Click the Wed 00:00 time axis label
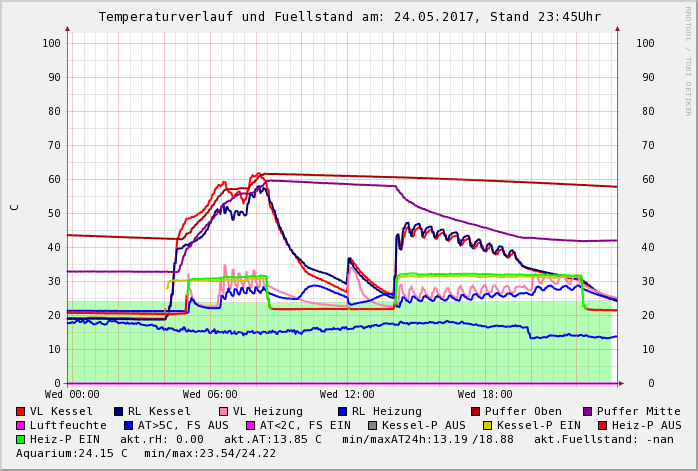This screenshot has width=698, height=471. (x=72, y=394)
